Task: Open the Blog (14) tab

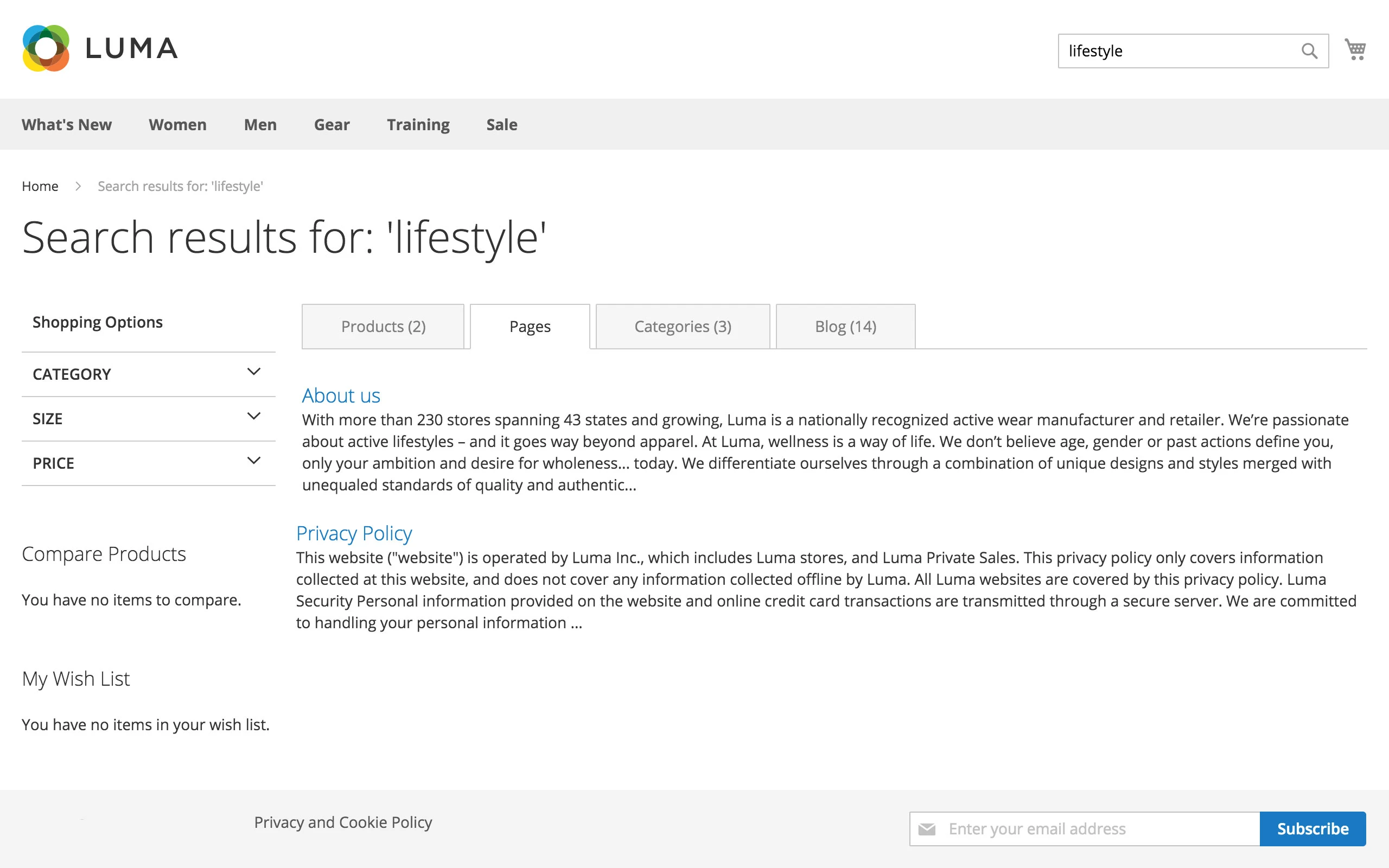Action: coord(845,327)
